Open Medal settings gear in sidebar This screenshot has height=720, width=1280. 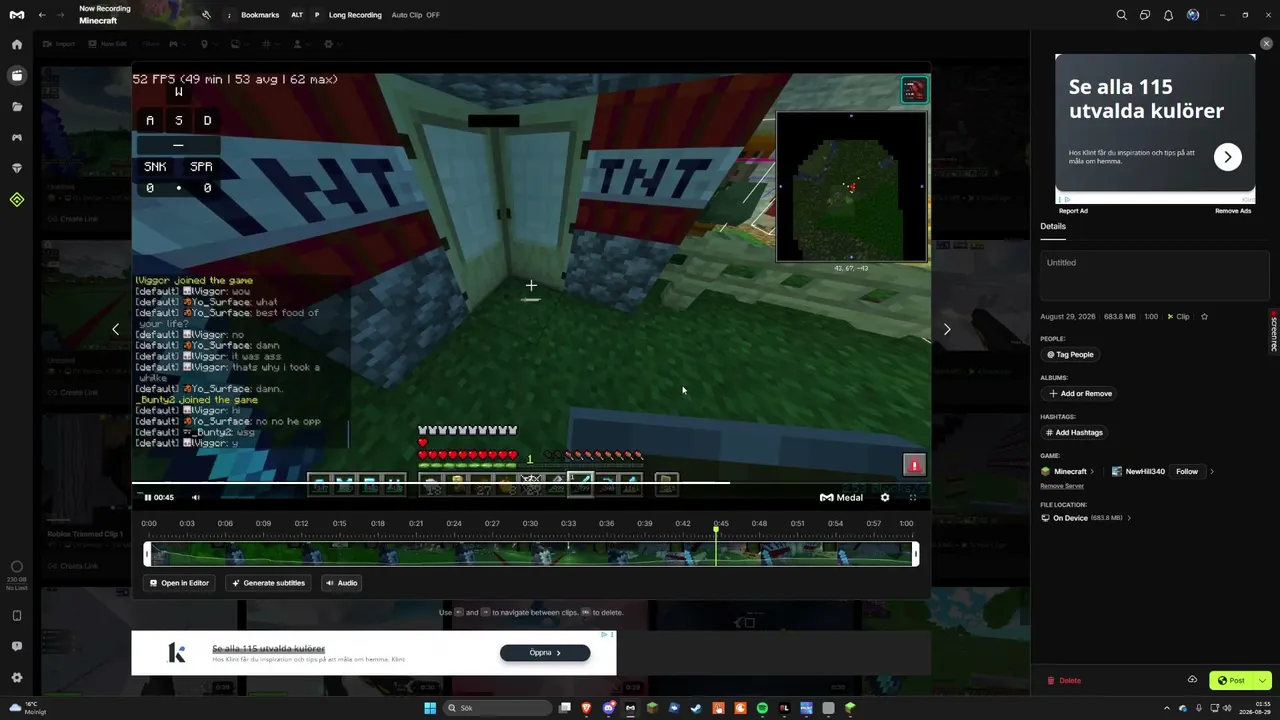click(17, 677)
